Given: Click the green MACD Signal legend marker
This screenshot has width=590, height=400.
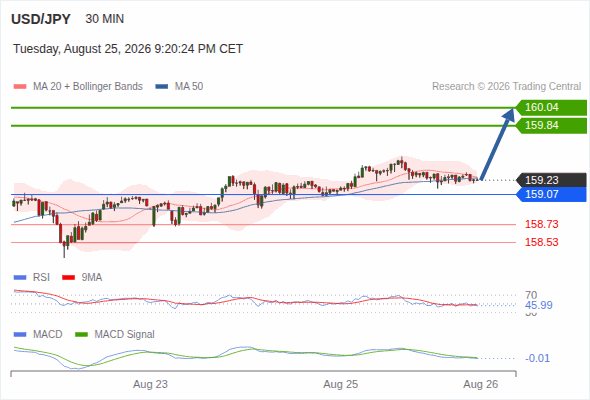Looking at the screenshot, I should (81, 335).
